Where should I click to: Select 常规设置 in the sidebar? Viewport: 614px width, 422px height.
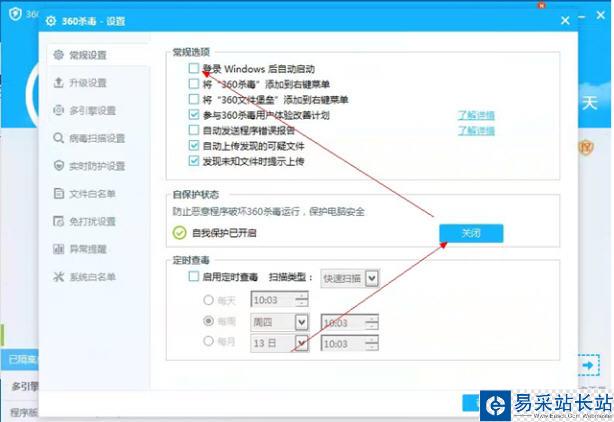[x=97, y=55]
